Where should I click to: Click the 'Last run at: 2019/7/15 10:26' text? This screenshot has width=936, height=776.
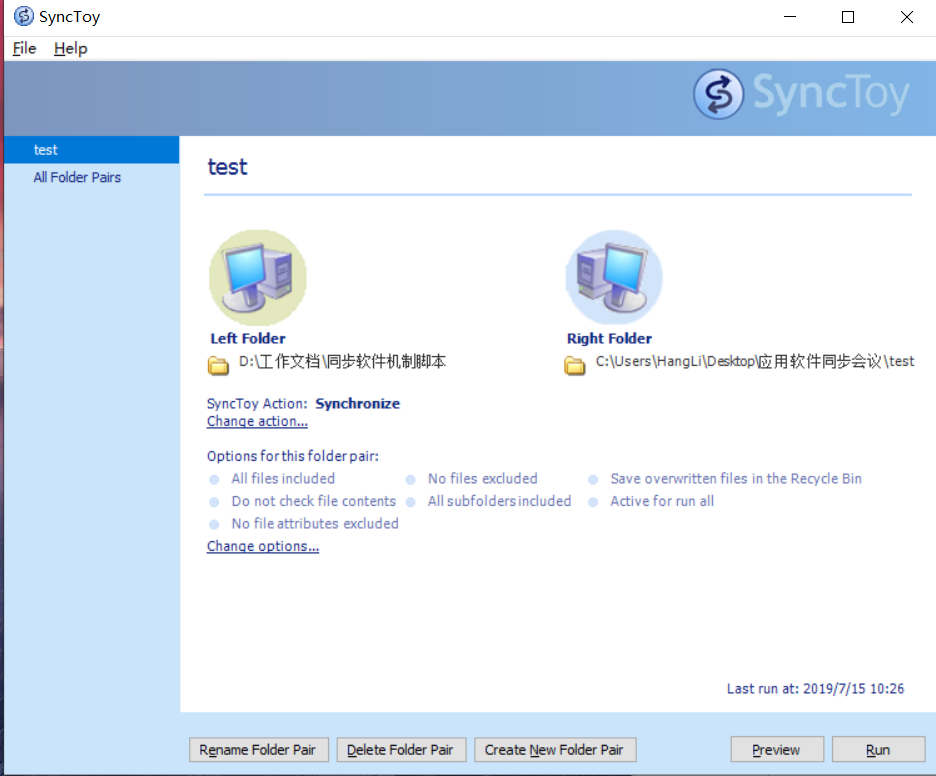click(815, 689)
